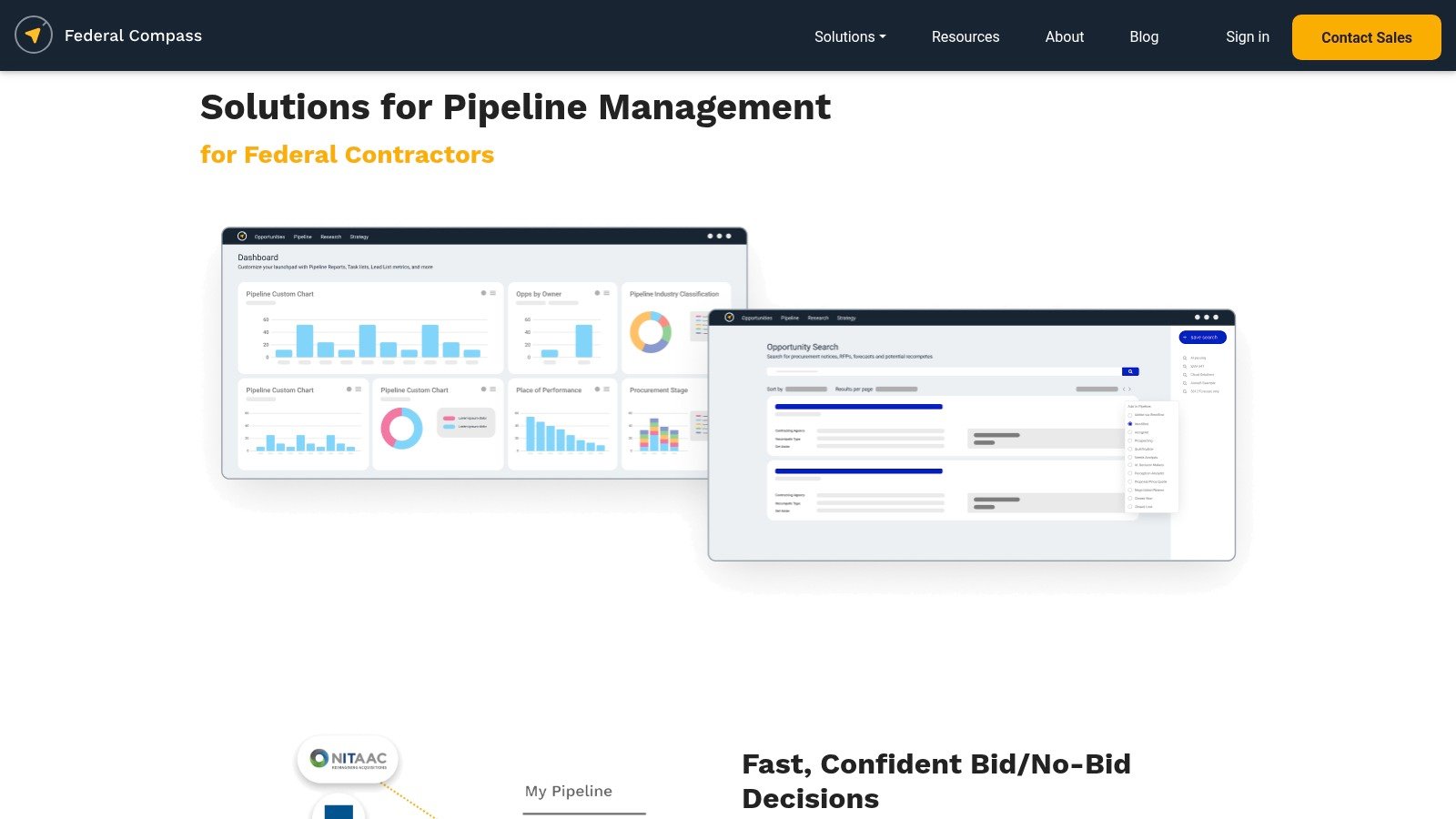Click the Pipeline Industry Classification donut chart
This screenshot has height=819, width=1456.
(651, 332)
